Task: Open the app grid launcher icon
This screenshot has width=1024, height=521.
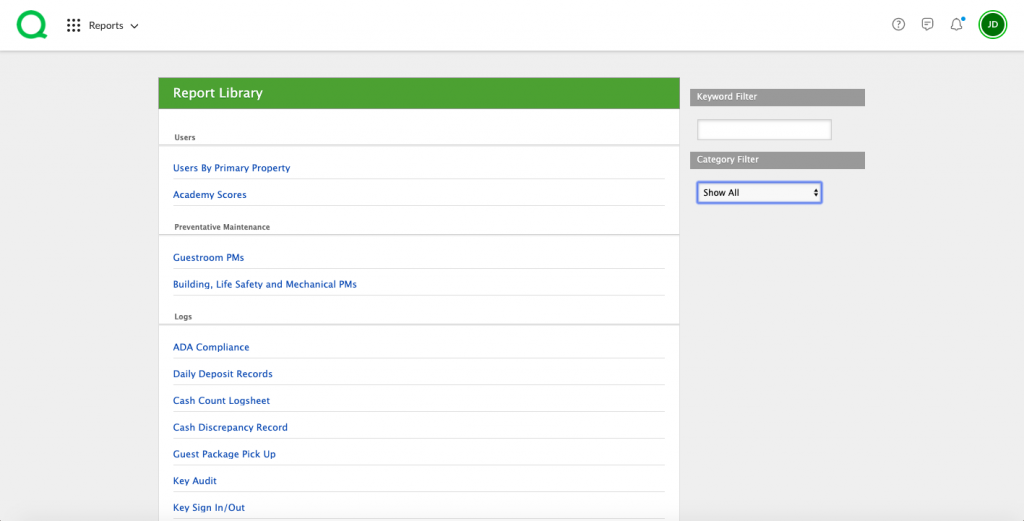Action: coord(73,25)
